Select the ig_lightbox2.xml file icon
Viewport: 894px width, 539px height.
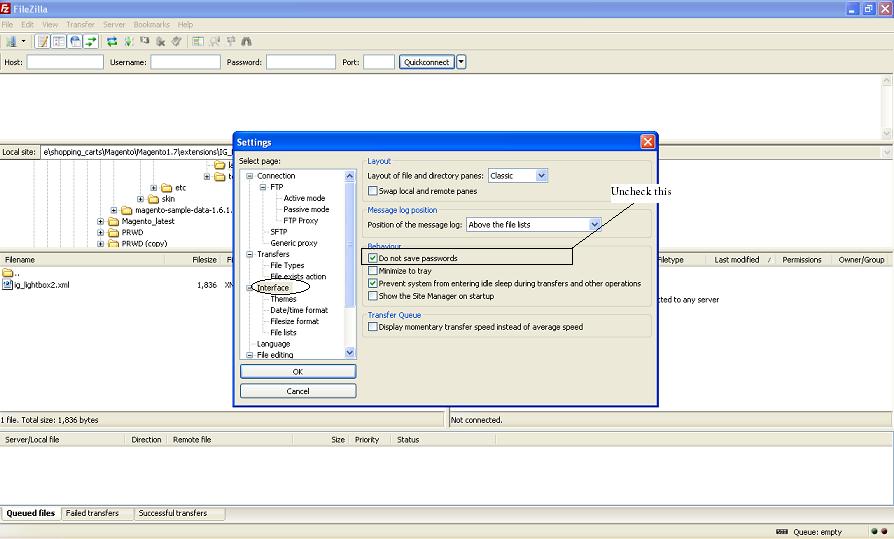point(7,285)
